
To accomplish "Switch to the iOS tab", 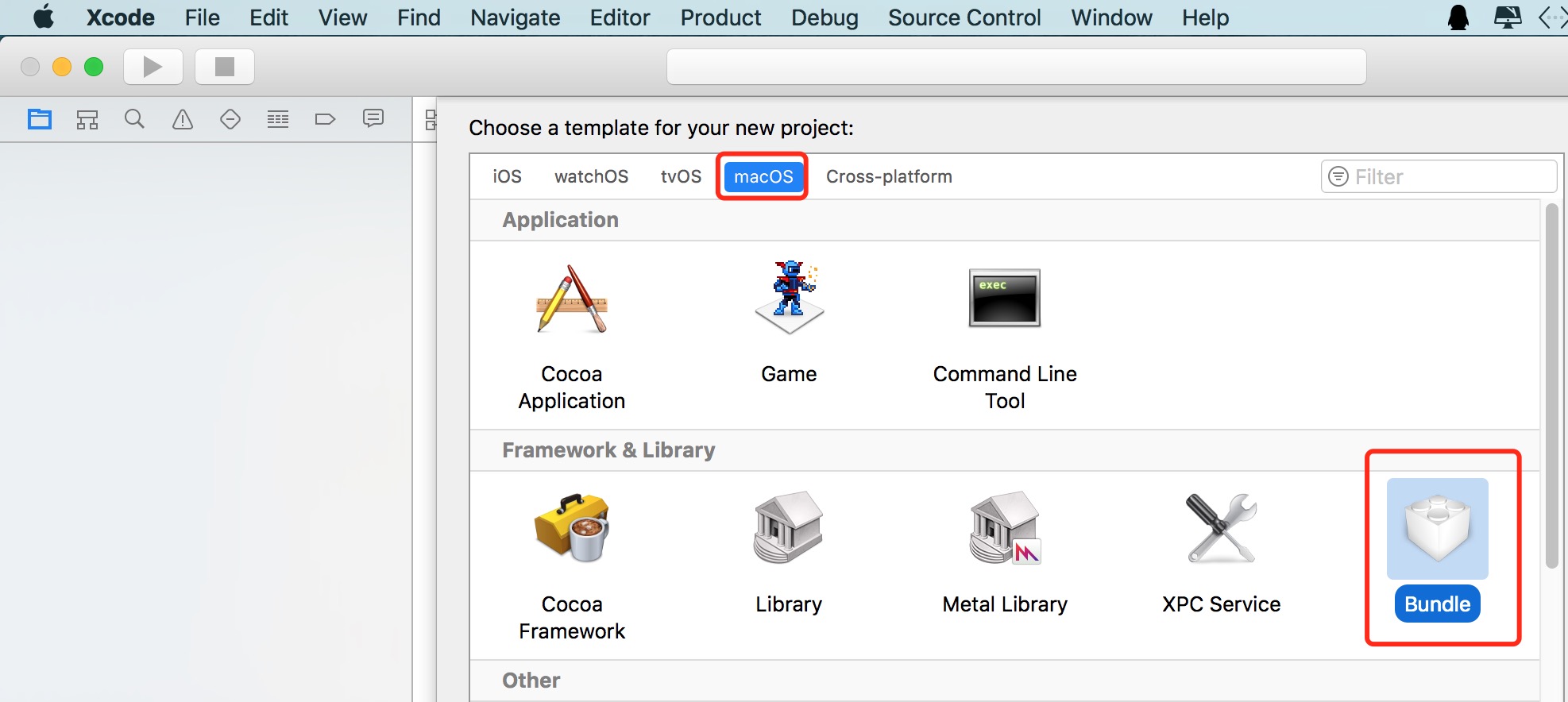I will click(507, 176).
